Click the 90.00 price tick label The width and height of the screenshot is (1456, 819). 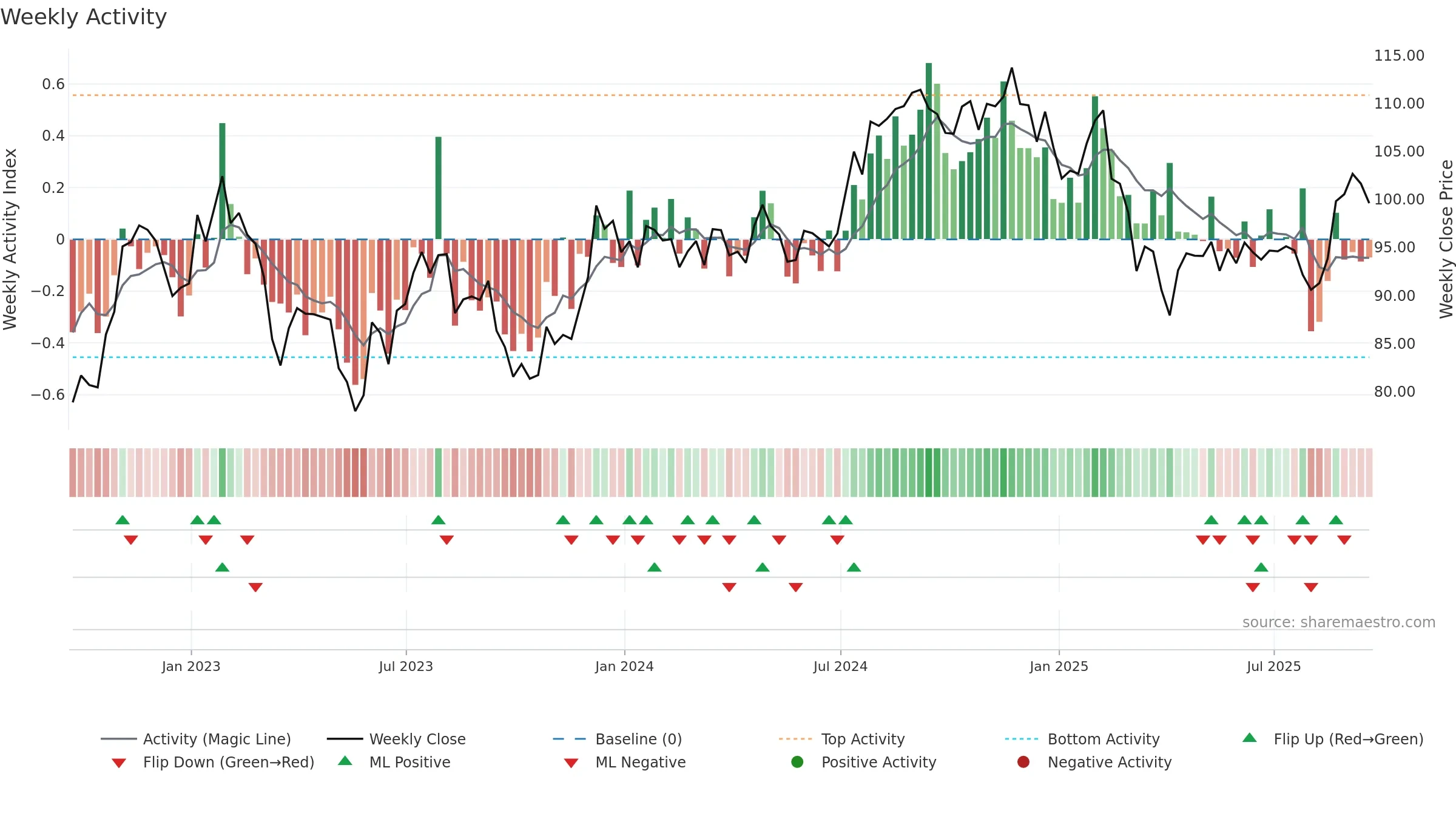click(1395, 295)
